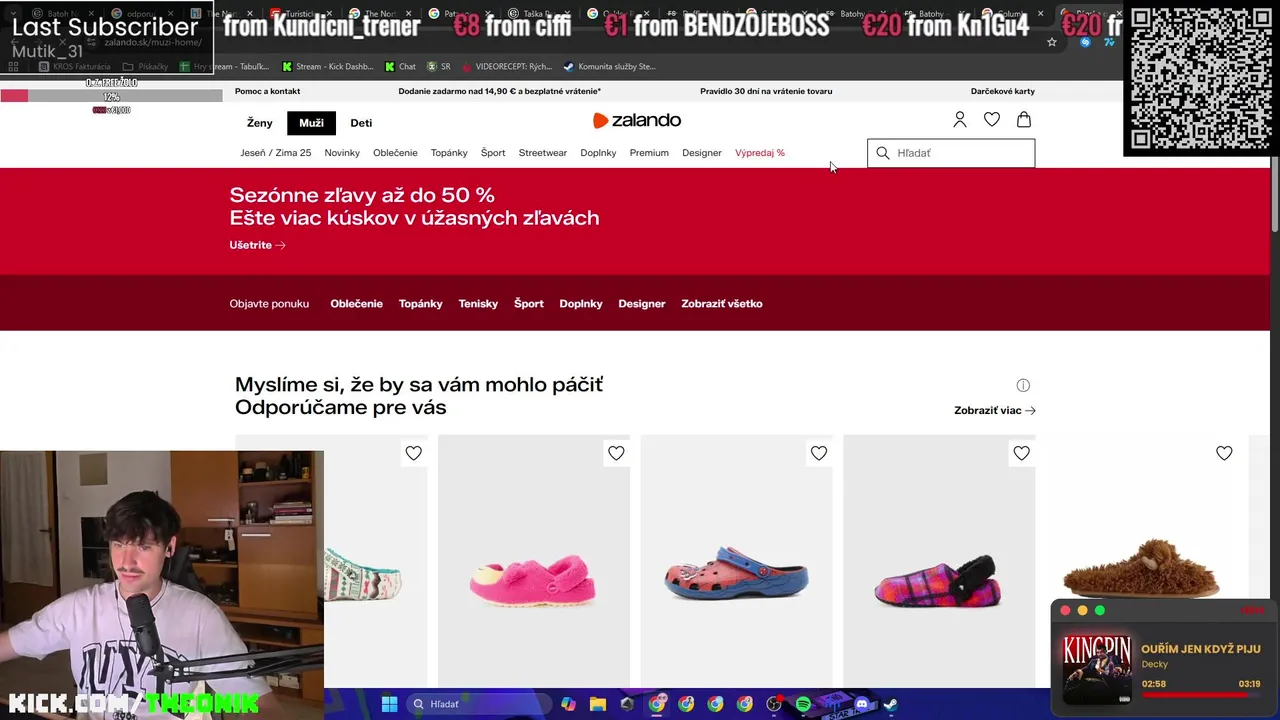Bookmark this page with the star icon
The height and width of the screenshot is (720, 1280).
pos(1052,42)
